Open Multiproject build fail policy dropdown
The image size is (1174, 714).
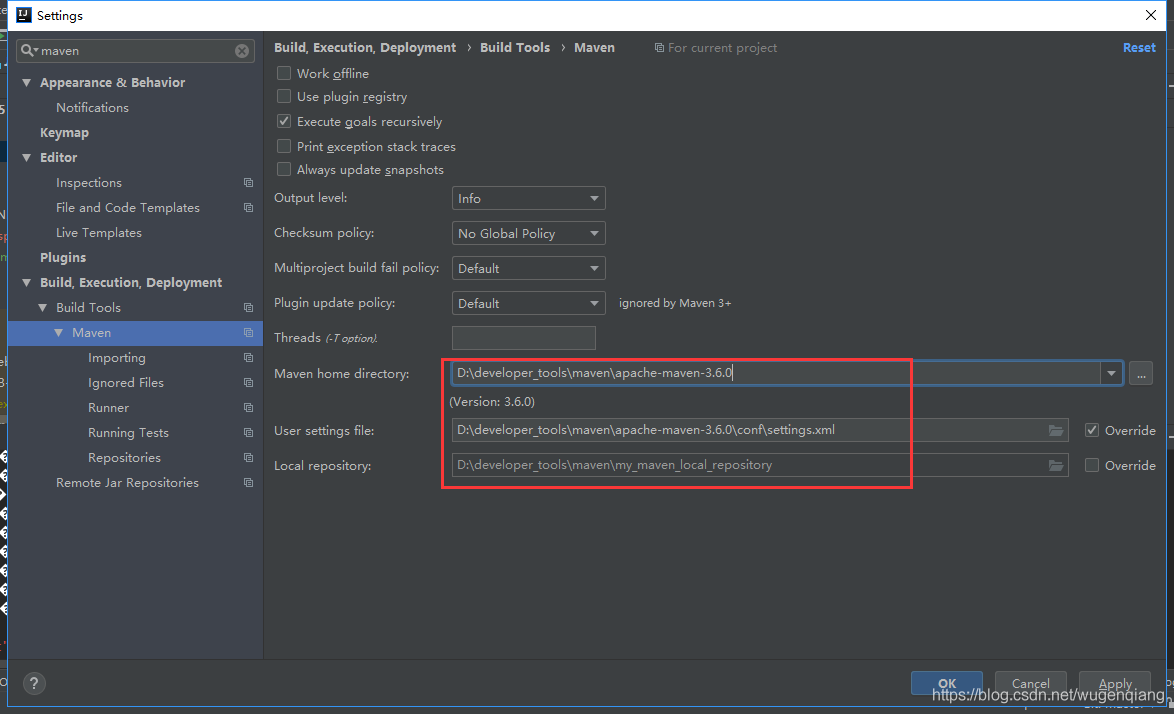coord(529,268)
